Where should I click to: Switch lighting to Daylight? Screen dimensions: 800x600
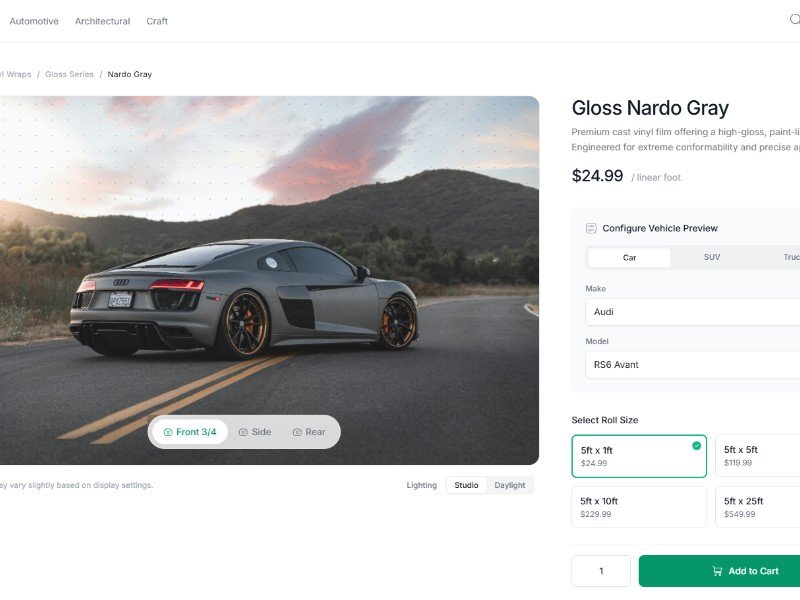click(x=509, y=485)
